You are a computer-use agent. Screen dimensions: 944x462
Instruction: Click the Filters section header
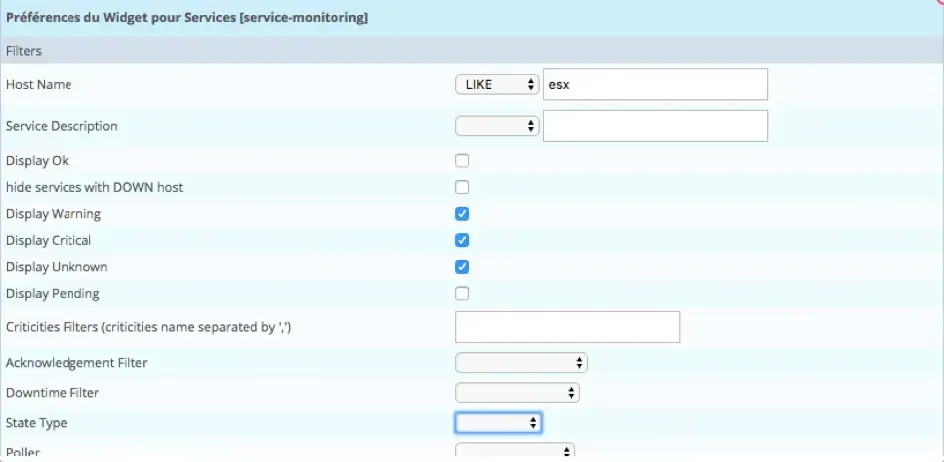[472, 51]
